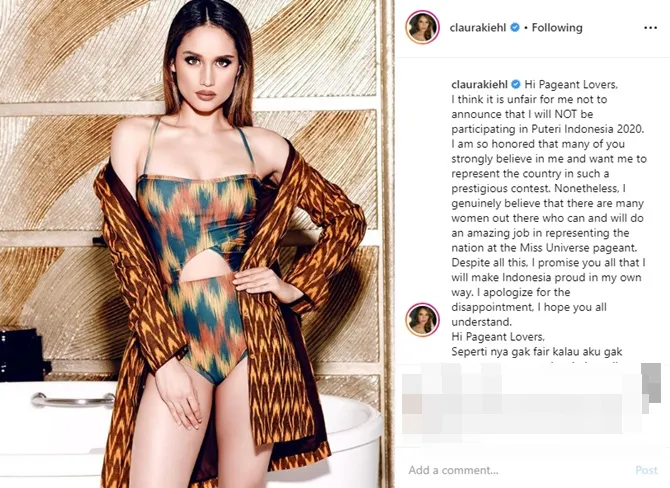Click the 'Miss Universe pageant' caption text

click(x=578, y=247)
